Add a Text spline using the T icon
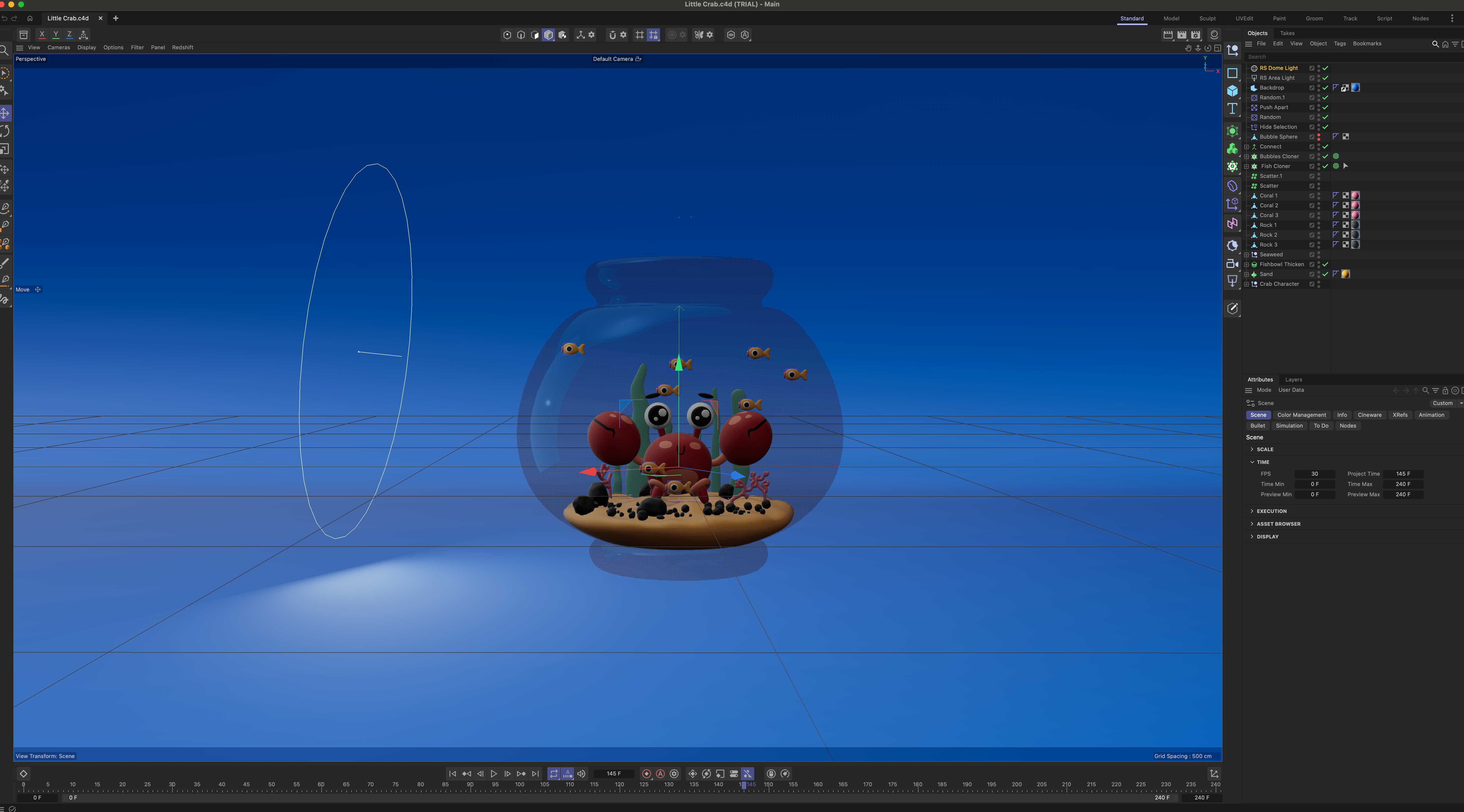This screenshot has width=1464, height=812. [x=1232, y=108]
